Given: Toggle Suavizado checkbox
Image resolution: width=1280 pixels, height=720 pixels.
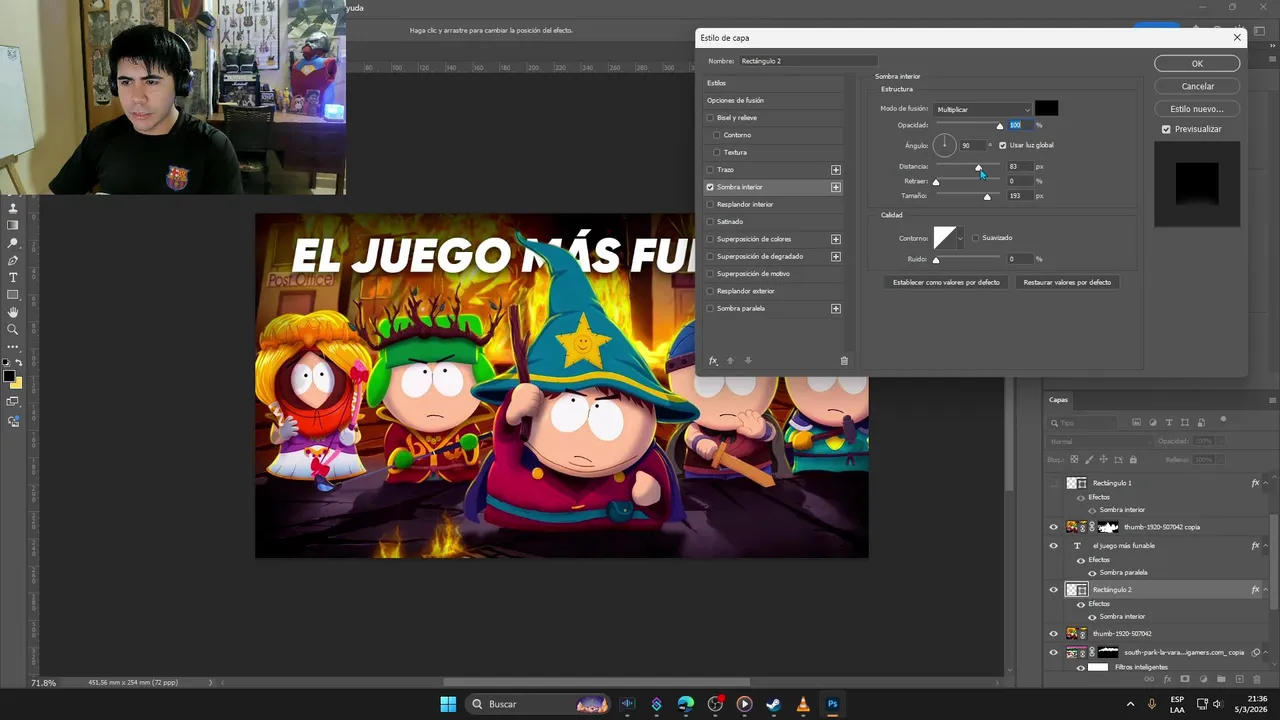Looking at the screenshot, I should [x=975, y=238].
